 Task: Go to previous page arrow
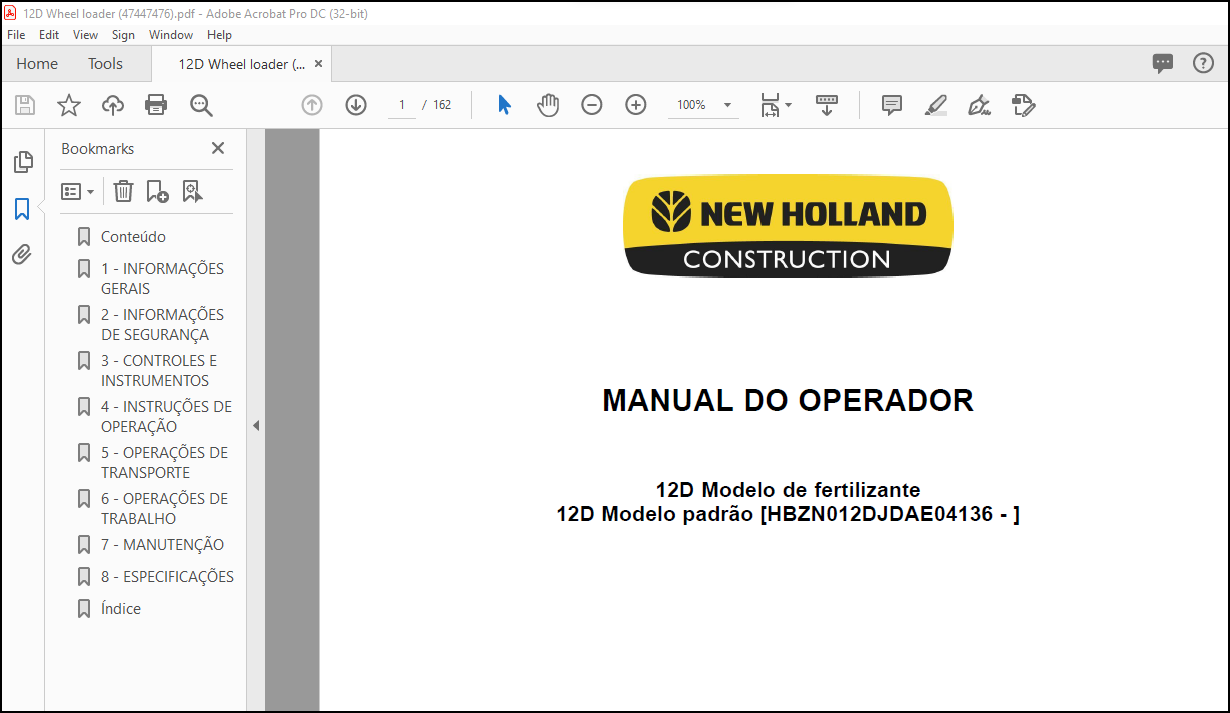[312, 105]
